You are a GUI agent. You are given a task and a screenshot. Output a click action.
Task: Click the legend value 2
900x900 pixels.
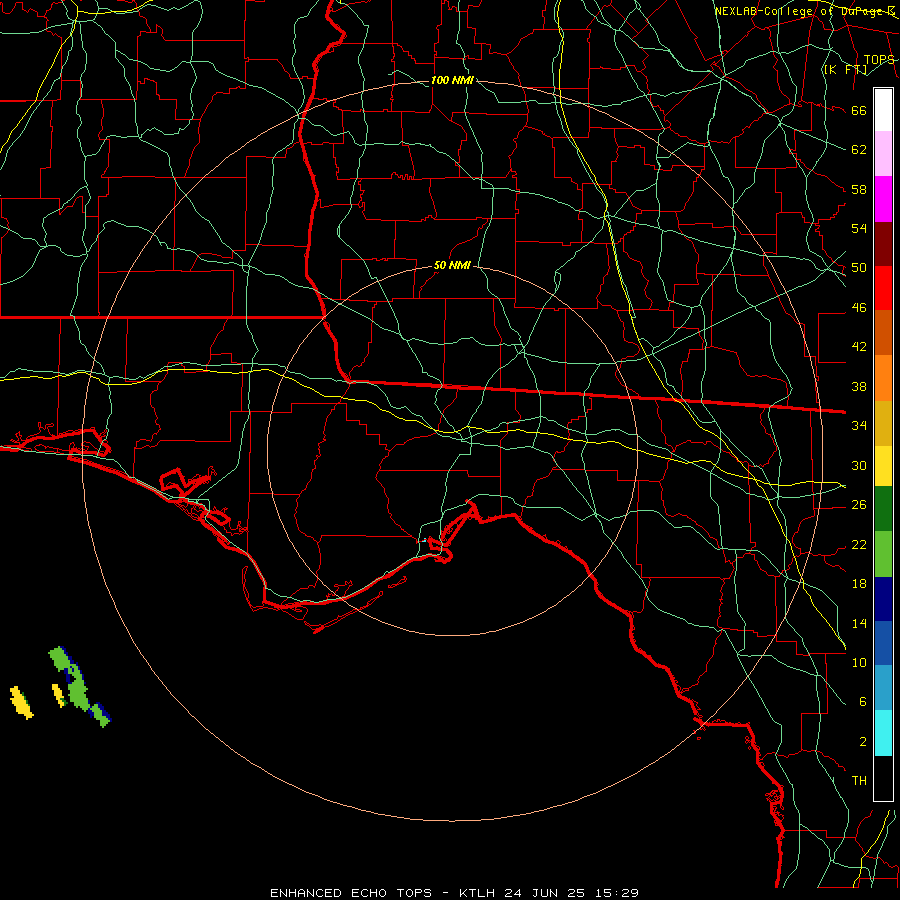[x=863, y=742]
